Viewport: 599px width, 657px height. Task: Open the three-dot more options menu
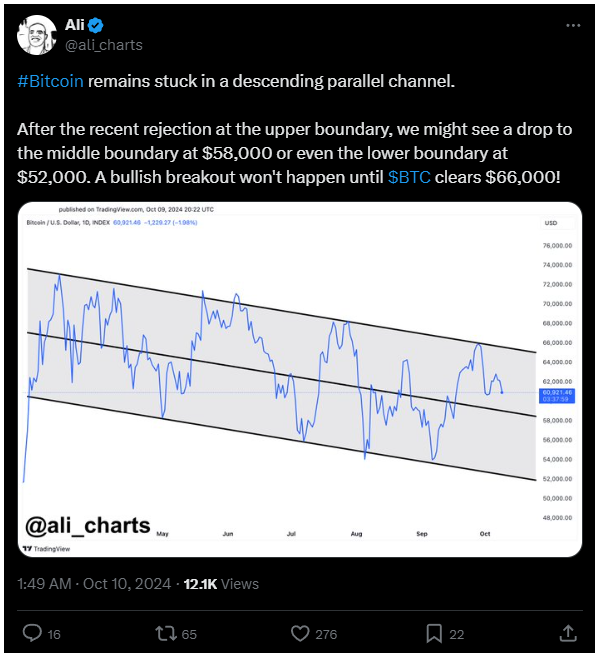coord(573,26)
